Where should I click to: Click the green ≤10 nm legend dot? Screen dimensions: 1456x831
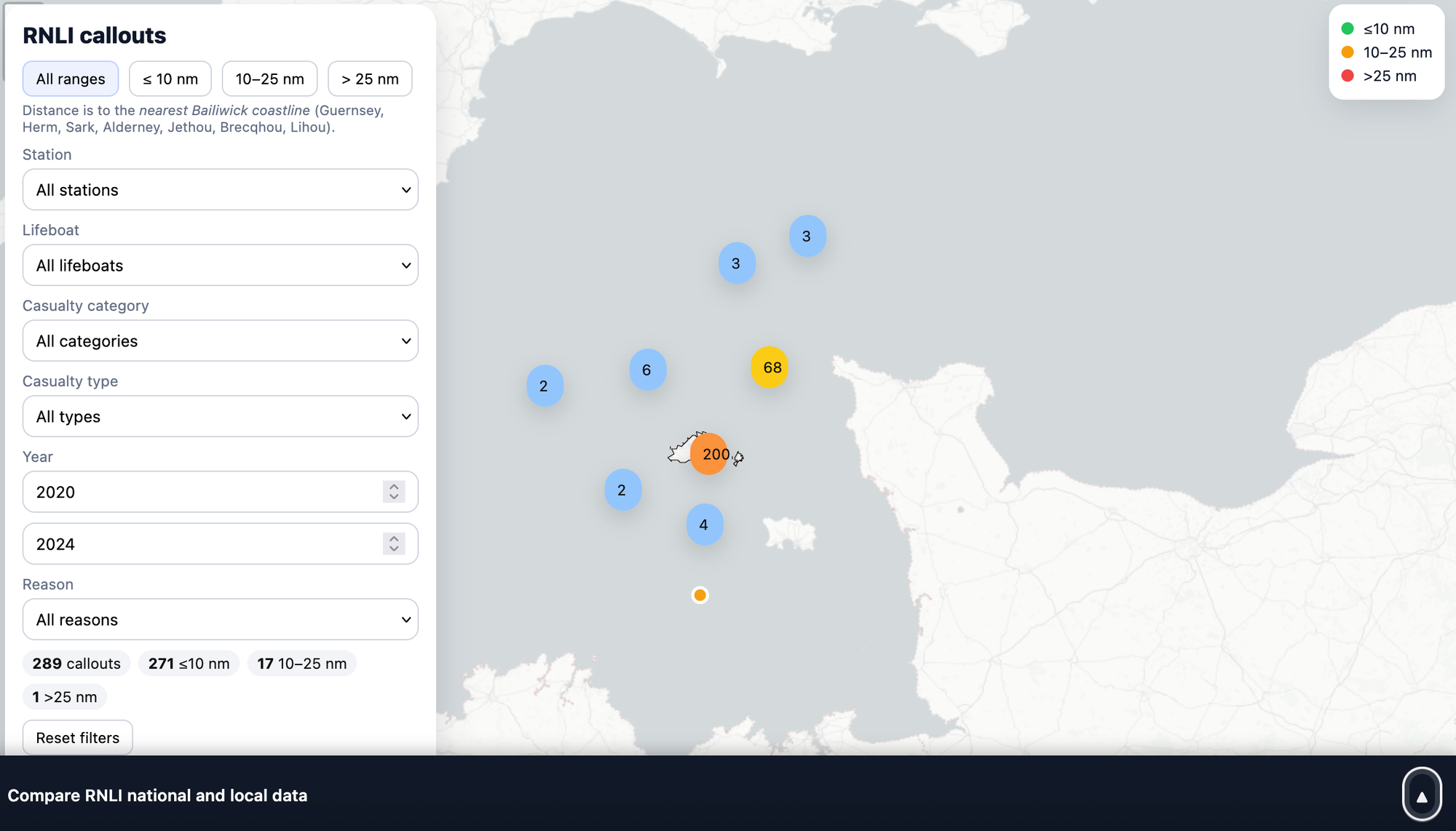click(x=1348, y=29)
